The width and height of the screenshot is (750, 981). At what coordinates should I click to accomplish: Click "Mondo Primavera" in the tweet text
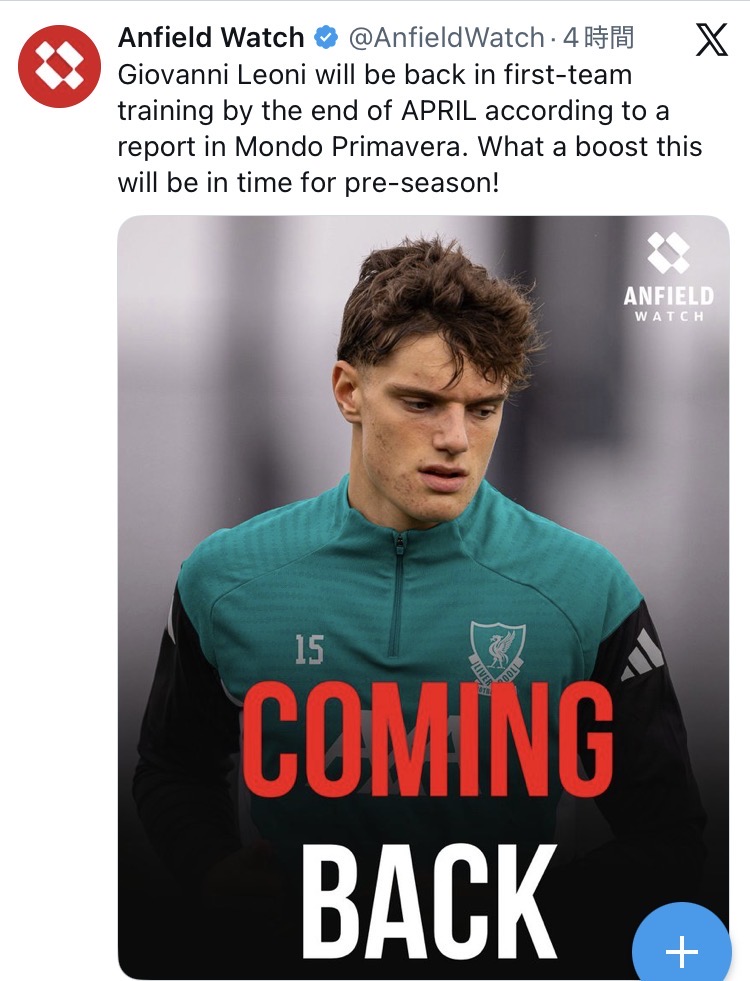(351, 147)
